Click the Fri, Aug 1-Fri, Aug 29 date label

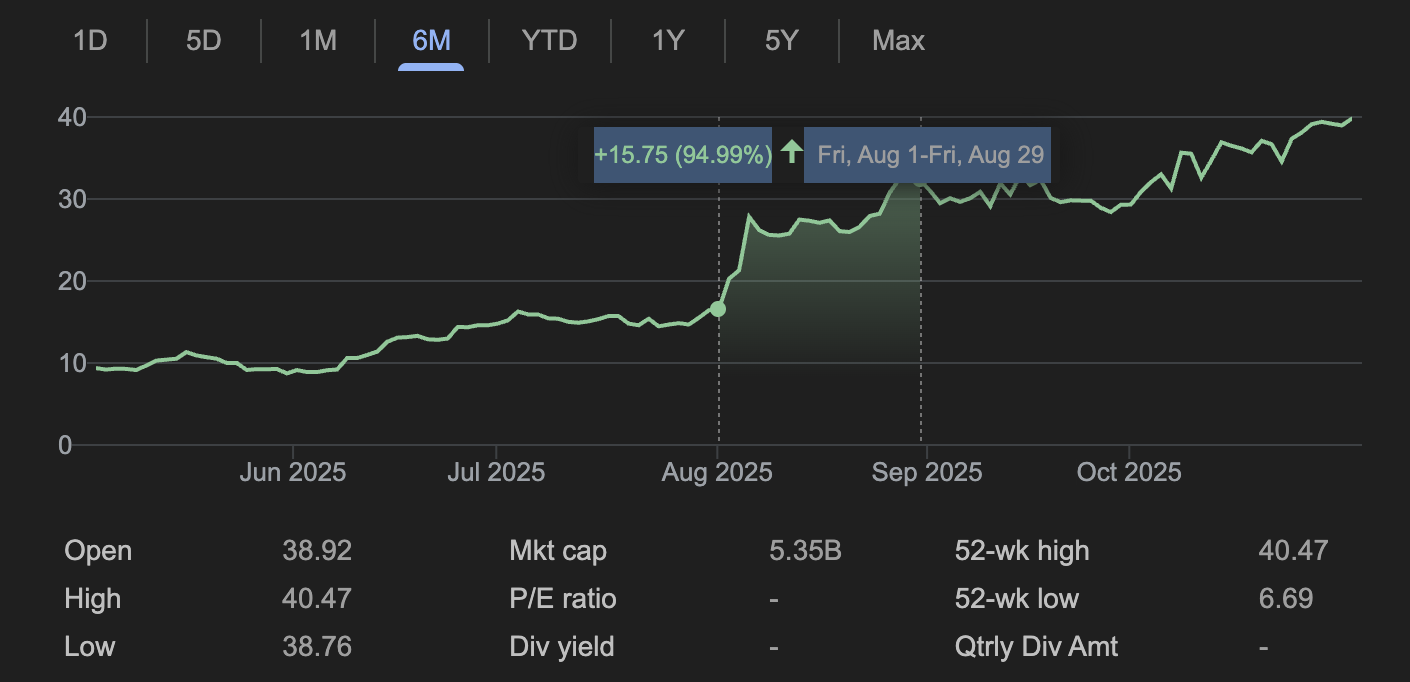click(927, 154)
